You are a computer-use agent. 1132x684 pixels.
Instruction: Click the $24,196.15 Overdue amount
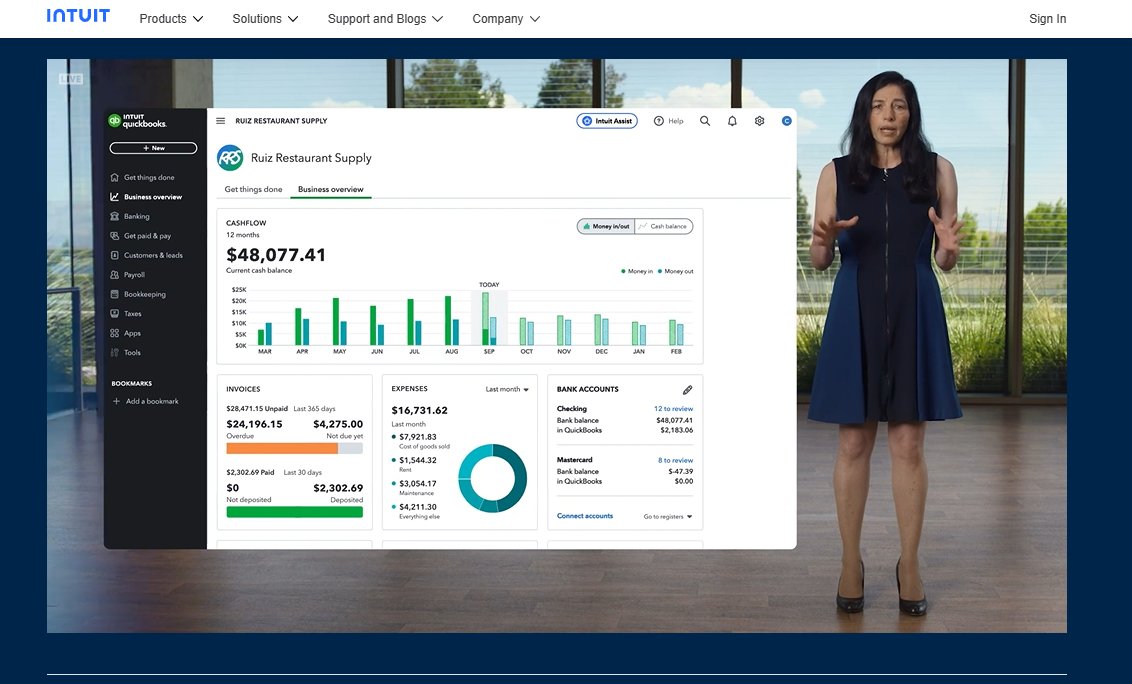[254, 424]
